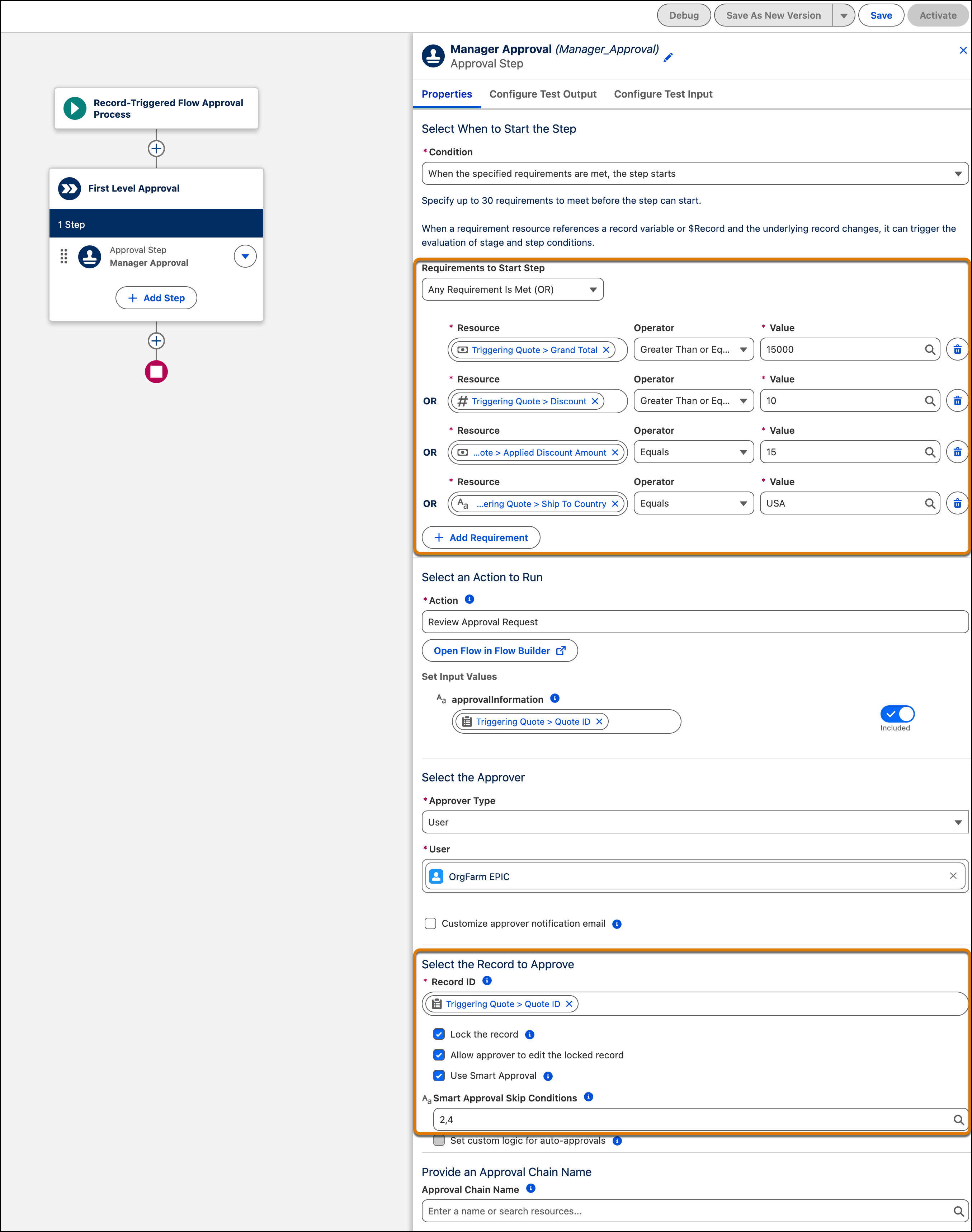Image resolution: width=972 pixels, height=1232 pixels.
Task: Remove Triggering Quote Discount resource pill
Action: pyautogui.click(x=595, y=401)
